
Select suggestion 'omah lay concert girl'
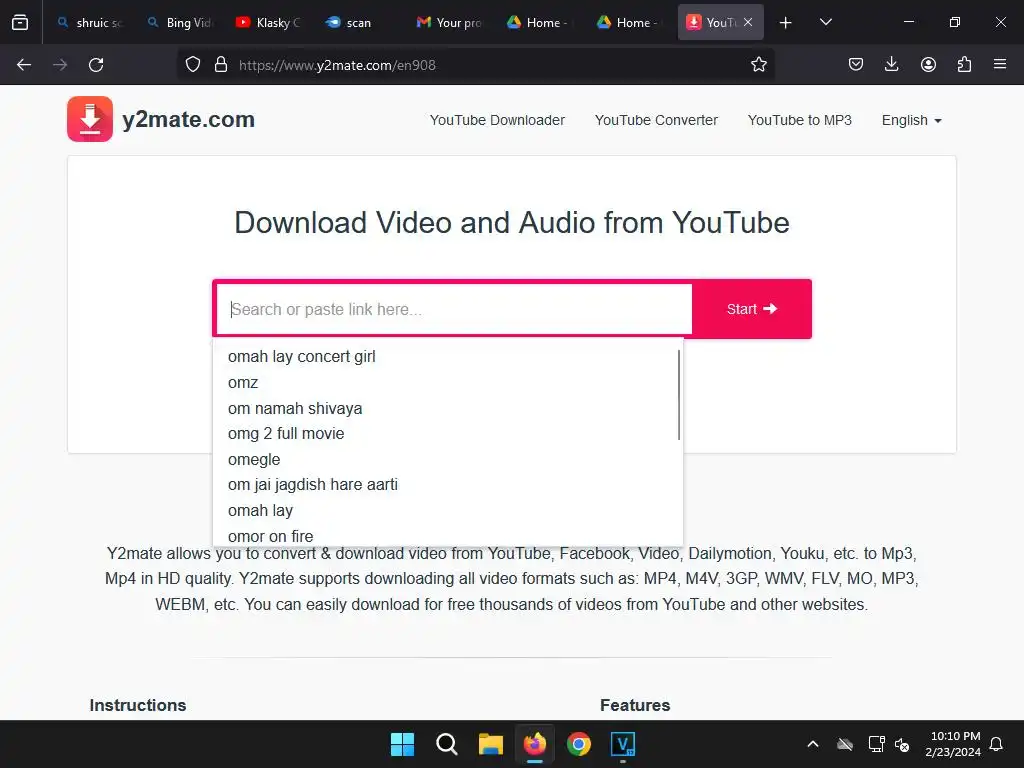point(301,357)
